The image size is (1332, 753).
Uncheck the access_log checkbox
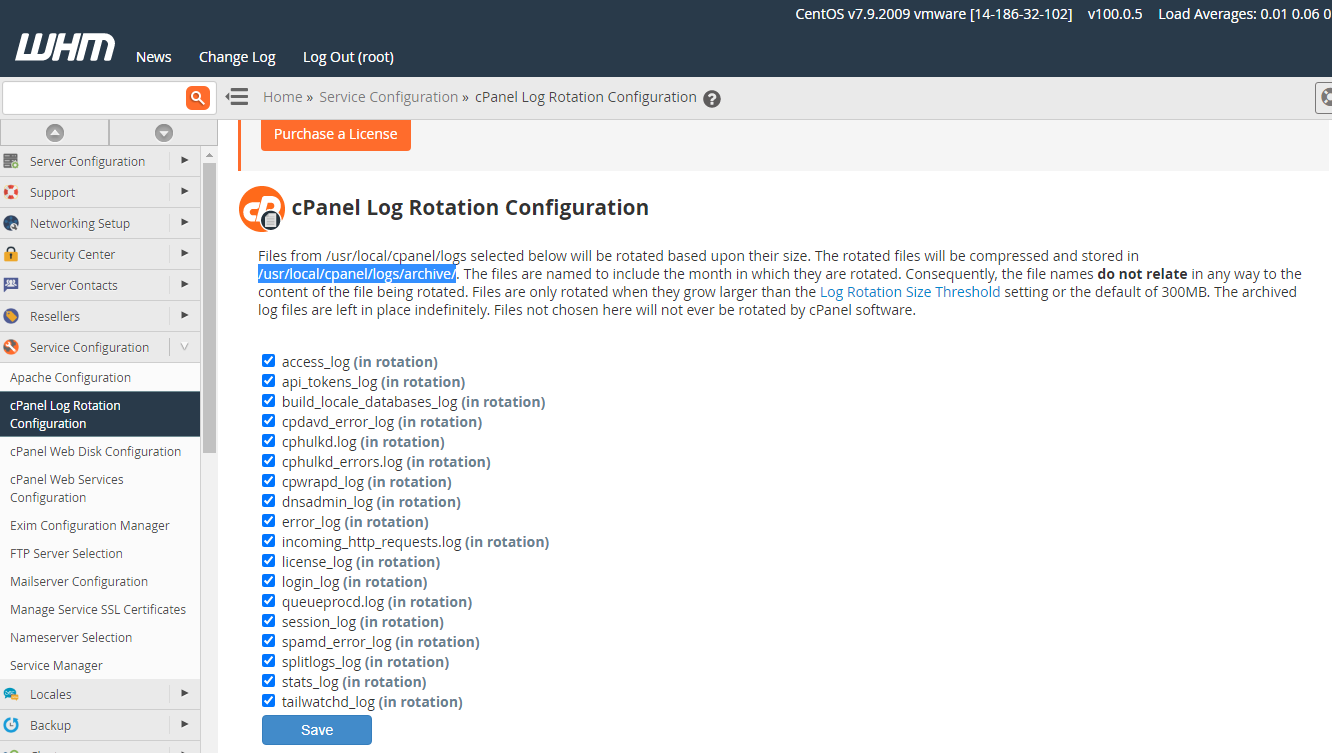[x=268, y=361]
